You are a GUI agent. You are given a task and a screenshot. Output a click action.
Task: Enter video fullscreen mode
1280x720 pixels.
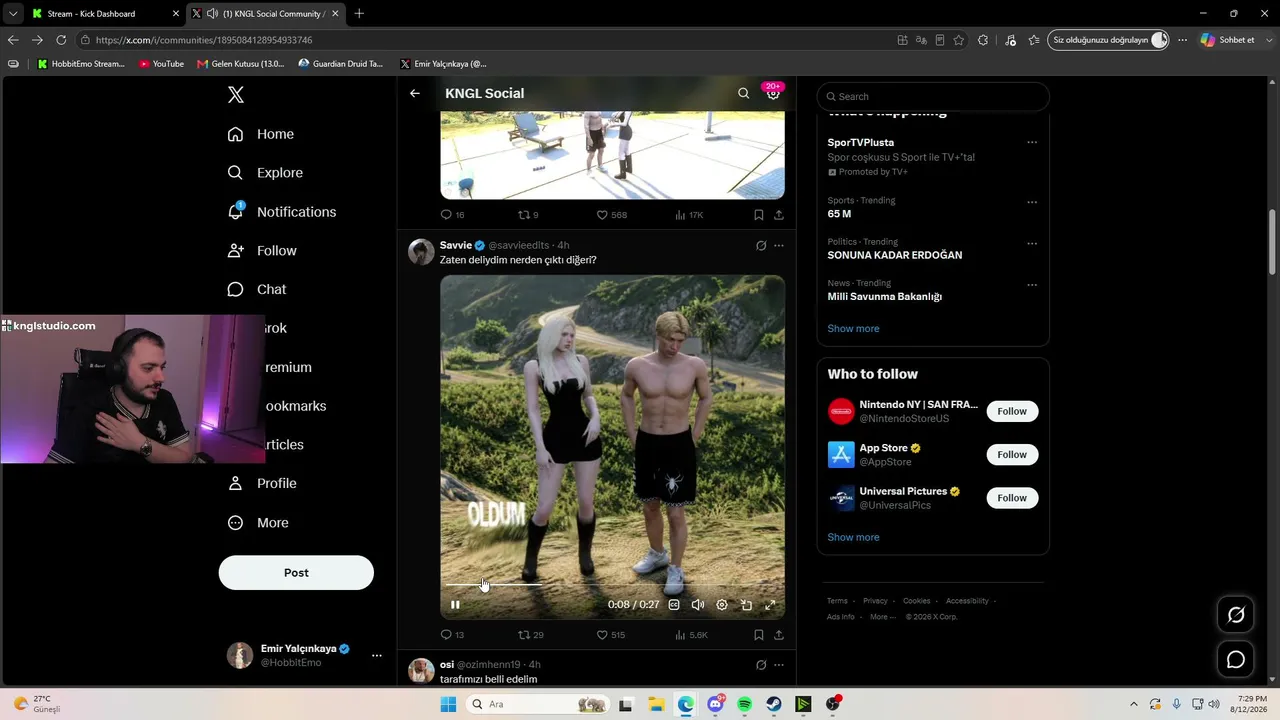[770, 605]
